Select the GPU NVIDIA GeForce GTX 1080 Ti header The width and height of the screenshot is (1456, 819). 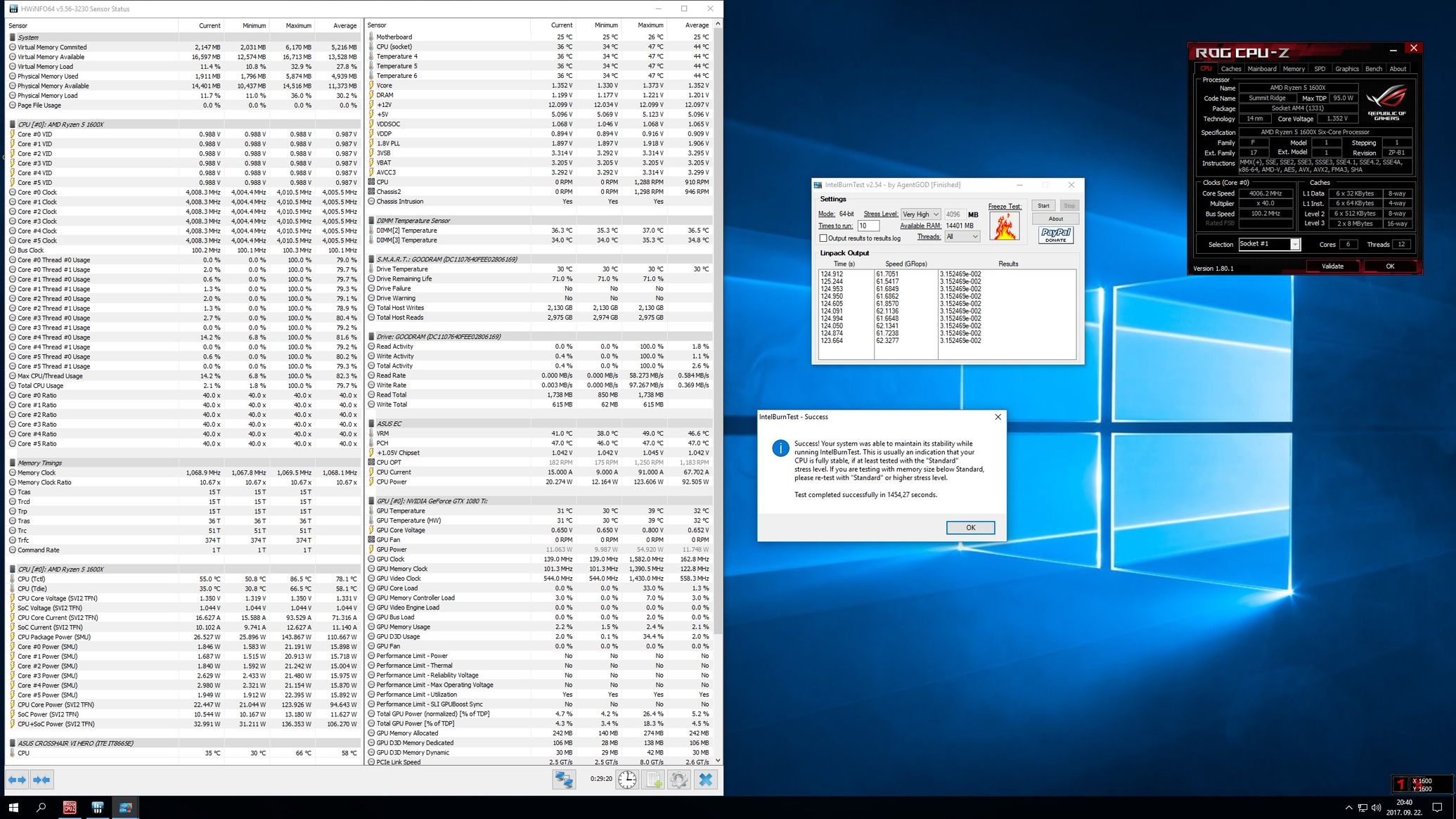(x=539, y=501)
